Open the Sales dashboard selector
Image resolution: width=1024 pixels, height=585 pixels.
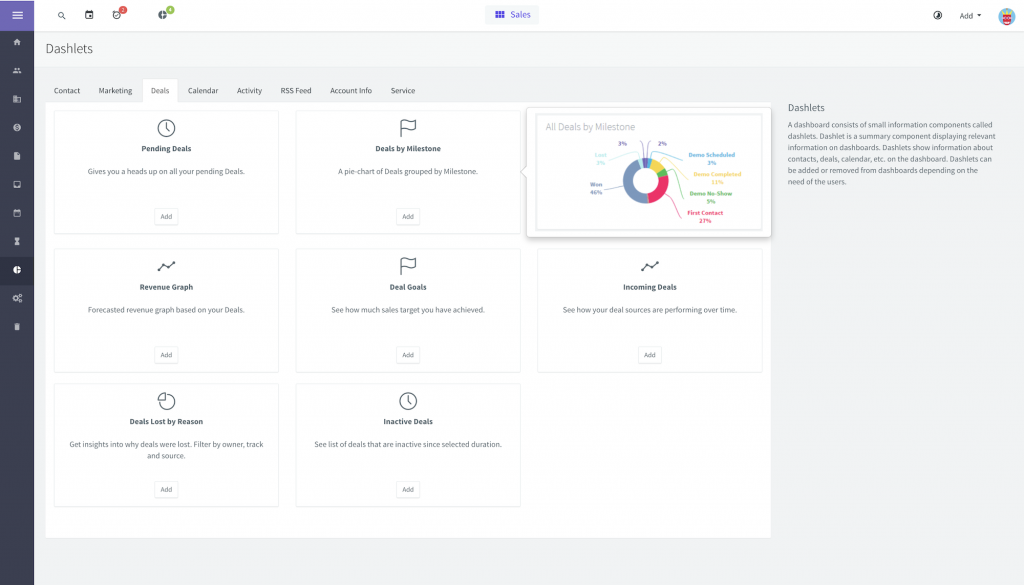tap(511, 15)
